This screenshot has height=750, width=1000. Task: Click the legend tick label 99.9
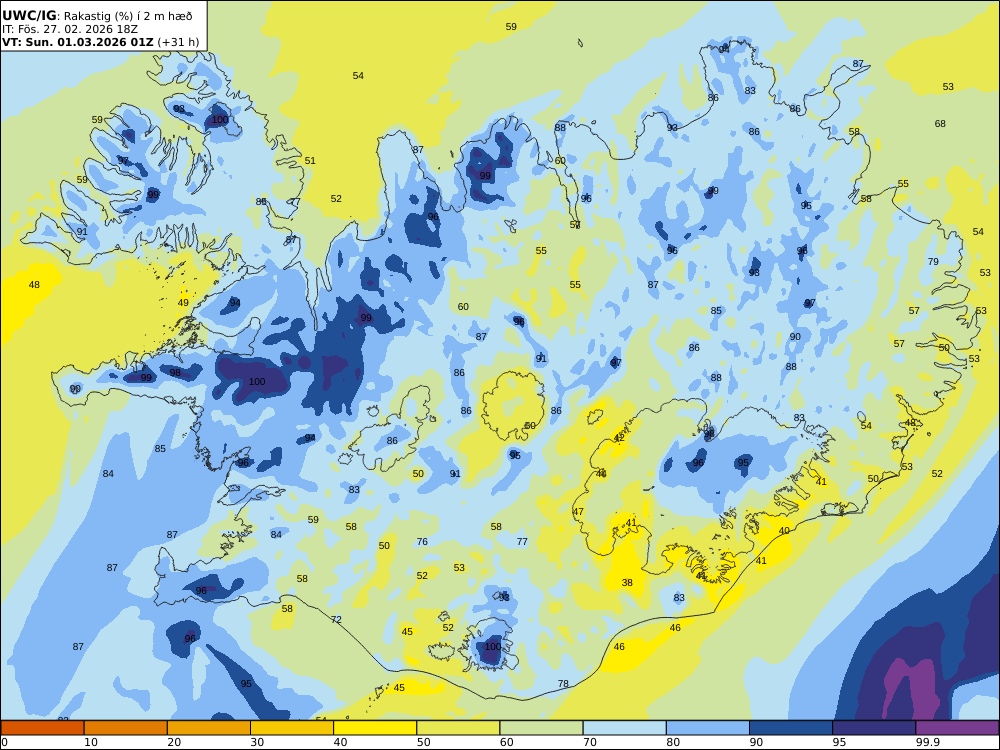[x=927, y=742]
